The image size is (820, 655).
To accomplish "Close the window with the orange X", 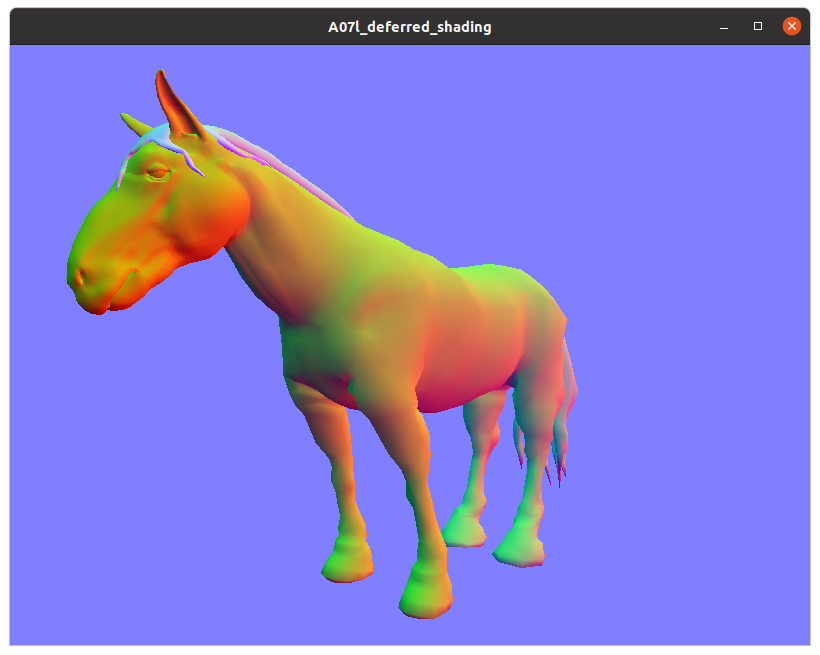I will click(x=791, y=27).
